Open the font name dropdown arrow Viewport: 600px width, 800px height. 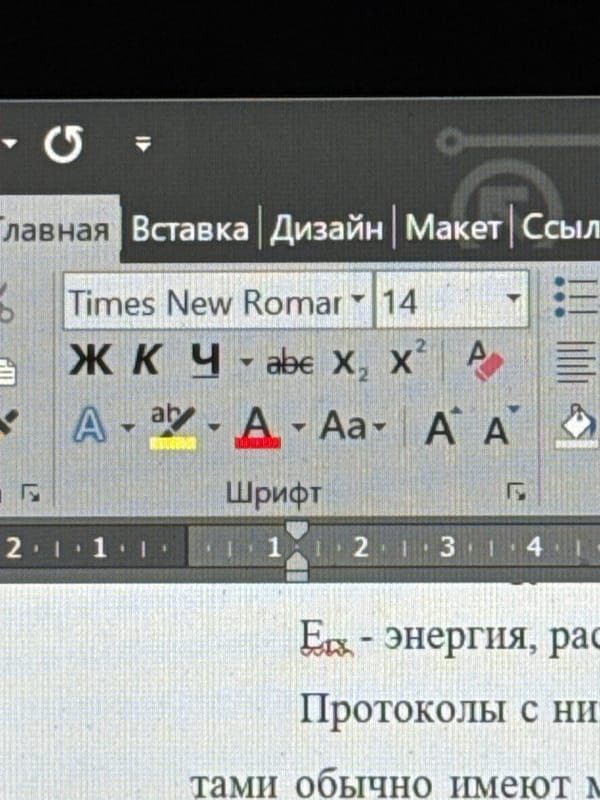tap(358, 297)
